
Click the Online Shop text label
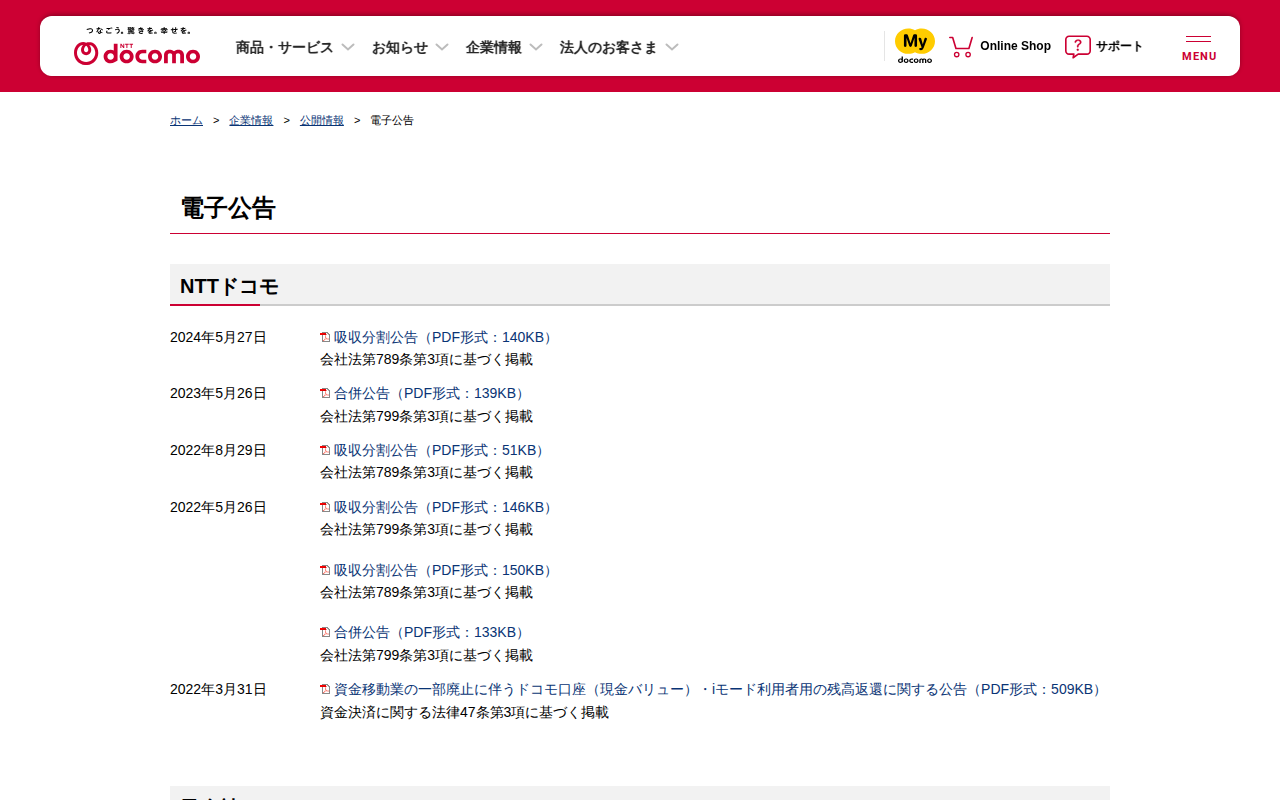click(x=1015, y=46)
